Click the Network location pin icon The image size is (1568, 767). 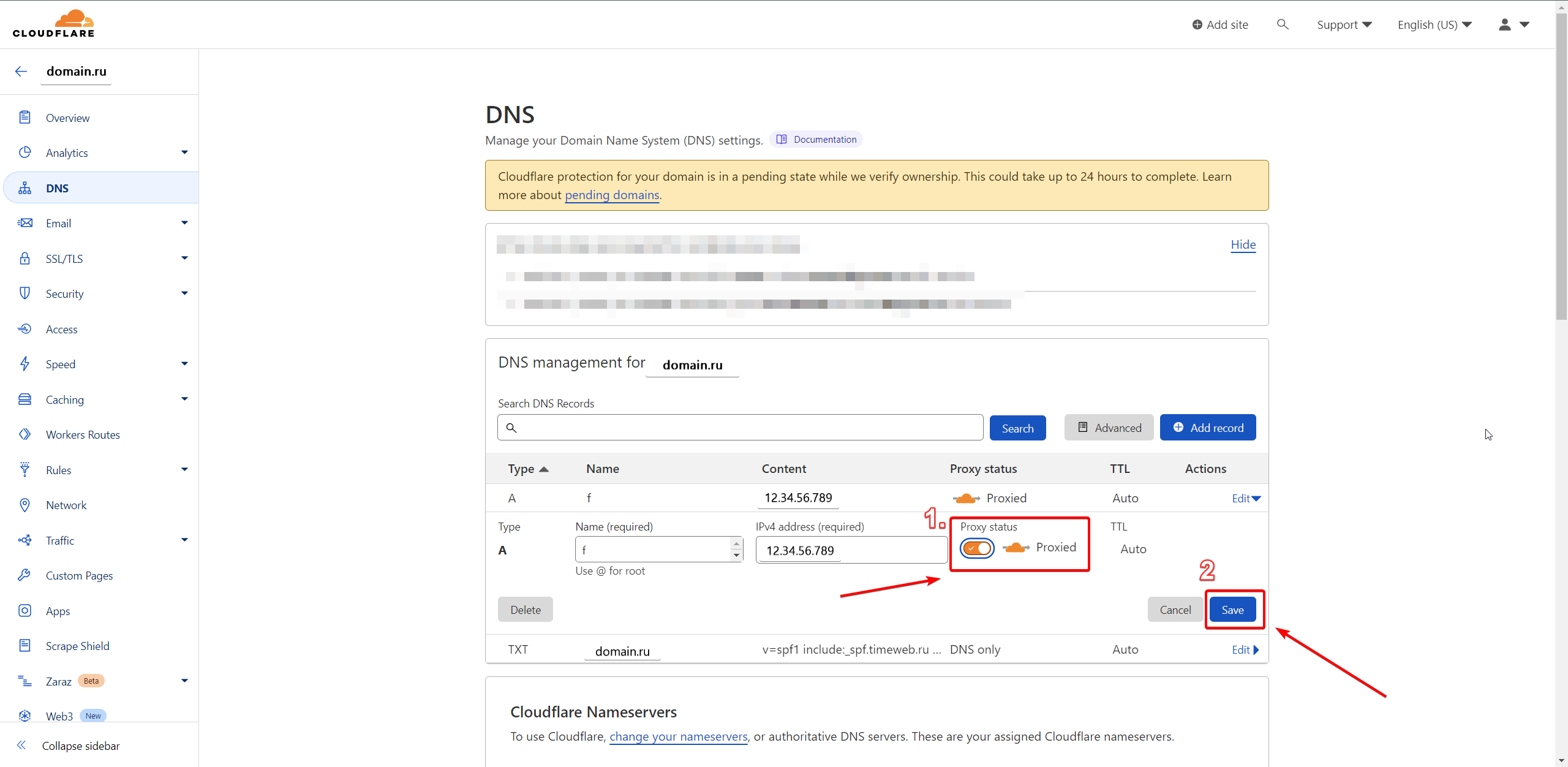coord(24,505)
